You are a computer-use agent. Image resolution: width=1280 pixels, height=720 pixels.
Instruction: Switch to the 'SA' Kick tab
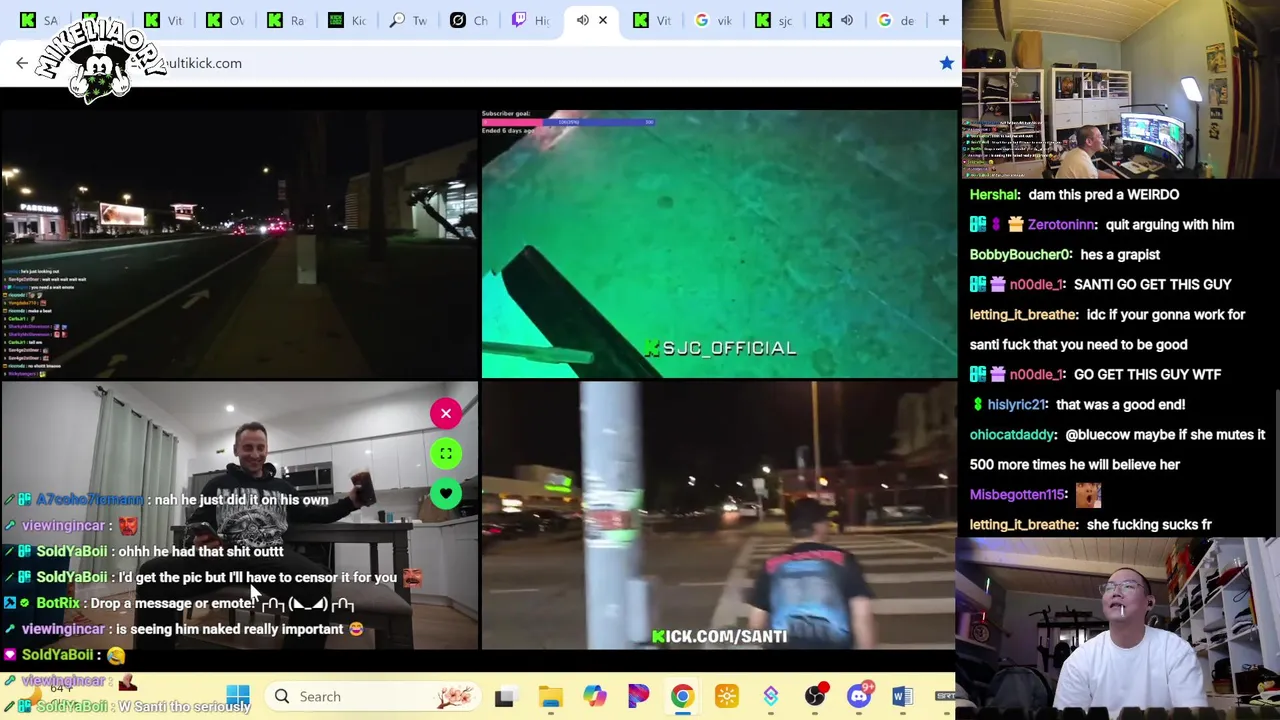38,20
